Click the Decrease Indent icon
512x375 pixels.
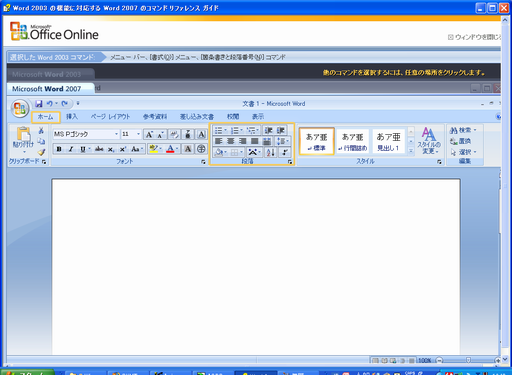[269, 130]
